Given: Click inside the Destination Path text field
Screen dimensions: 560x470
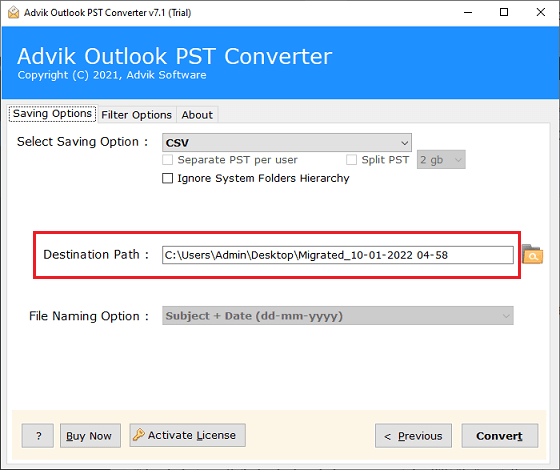Looking at the screenshot, I should [x=338, y=255].
